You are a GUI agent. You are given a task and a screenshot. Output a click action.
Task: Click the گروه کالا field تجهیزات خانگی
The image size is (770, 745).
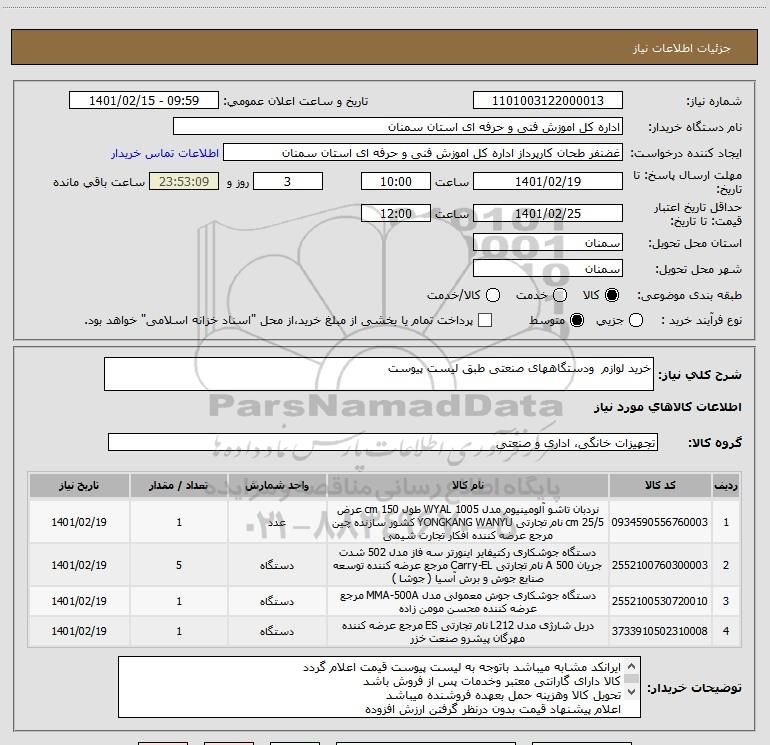click(383, 442)
